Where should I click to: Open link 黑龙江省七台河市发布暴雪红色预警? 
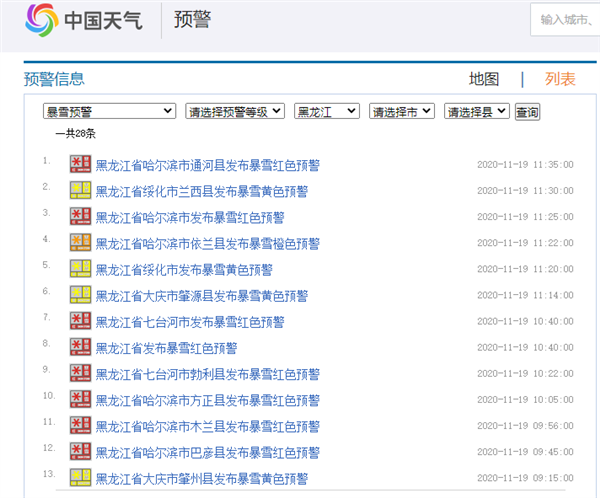pyautogui.click(x=190, y=322)
